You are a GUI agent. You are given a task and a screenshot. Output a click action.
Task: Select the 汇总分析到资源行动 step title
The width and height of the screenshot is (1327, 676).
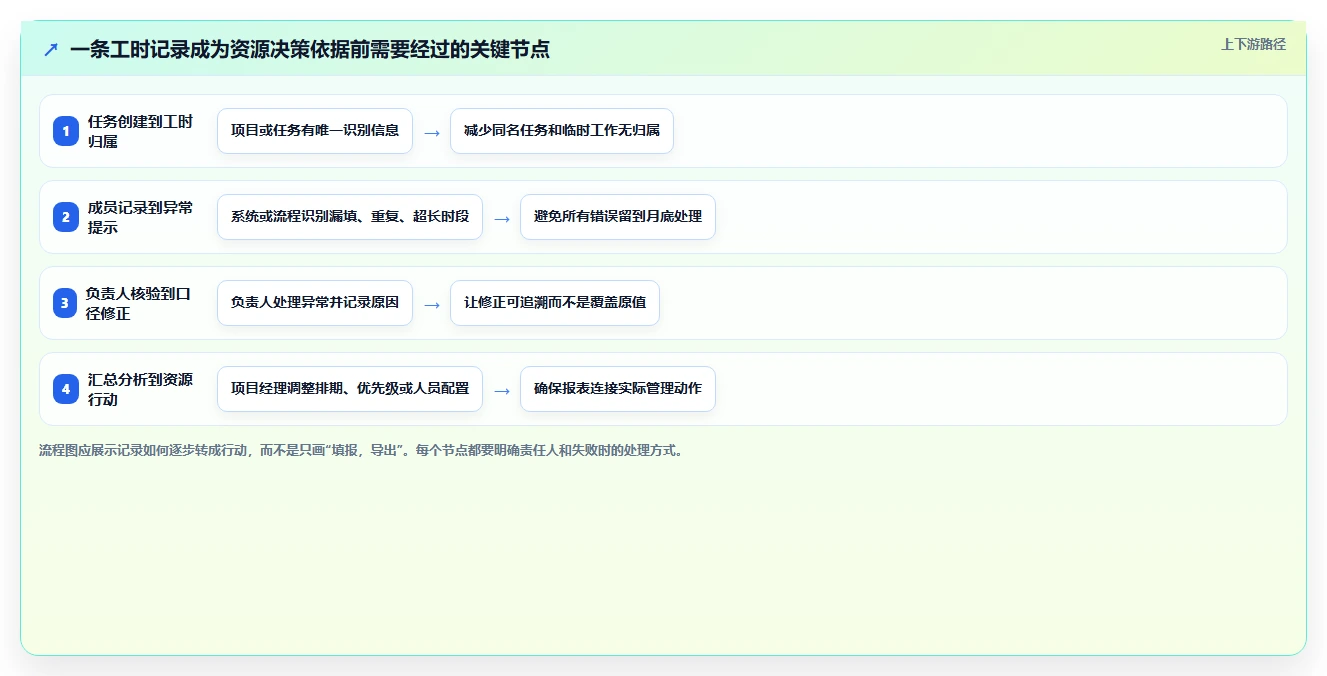[141, 389]
